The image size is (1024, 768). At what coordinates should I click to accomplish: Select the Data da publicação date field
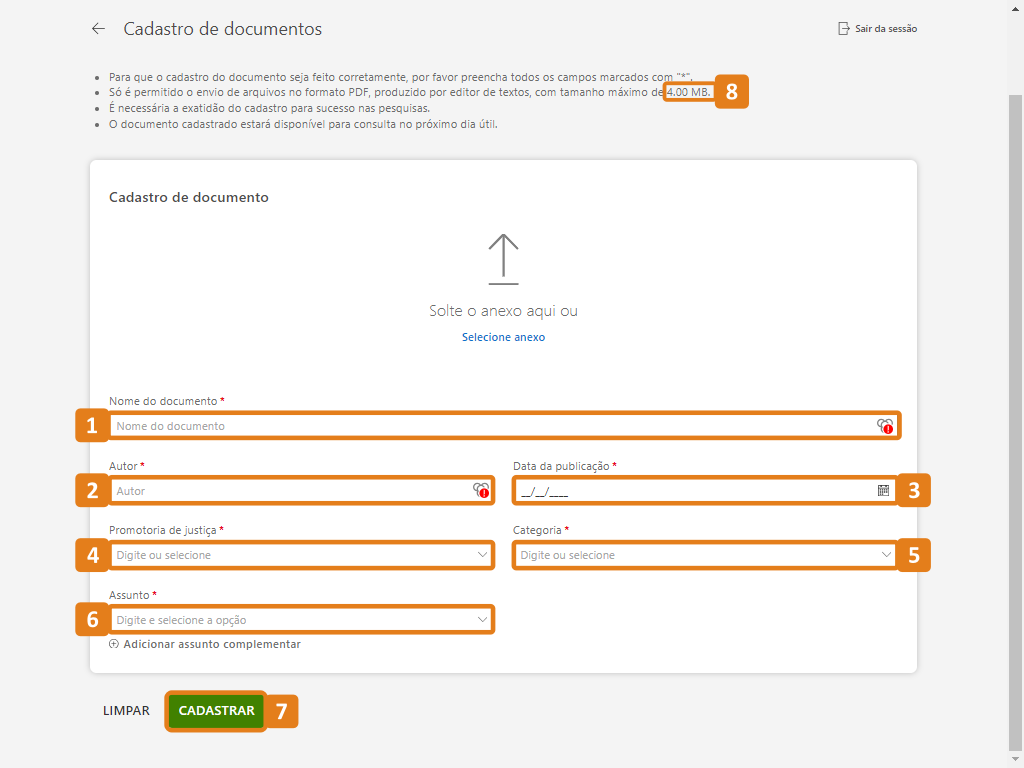[x=690, y=491]
